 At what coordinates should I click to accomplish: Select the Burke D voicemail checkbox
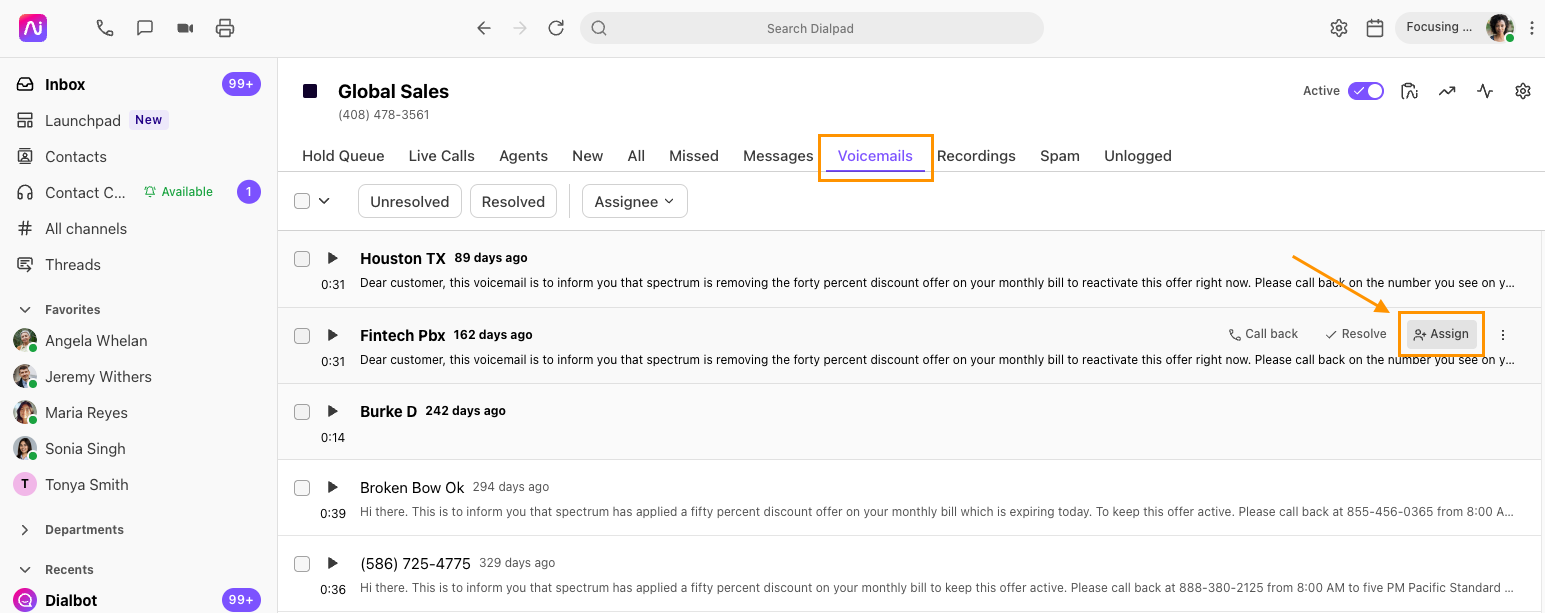coord(302,412)
